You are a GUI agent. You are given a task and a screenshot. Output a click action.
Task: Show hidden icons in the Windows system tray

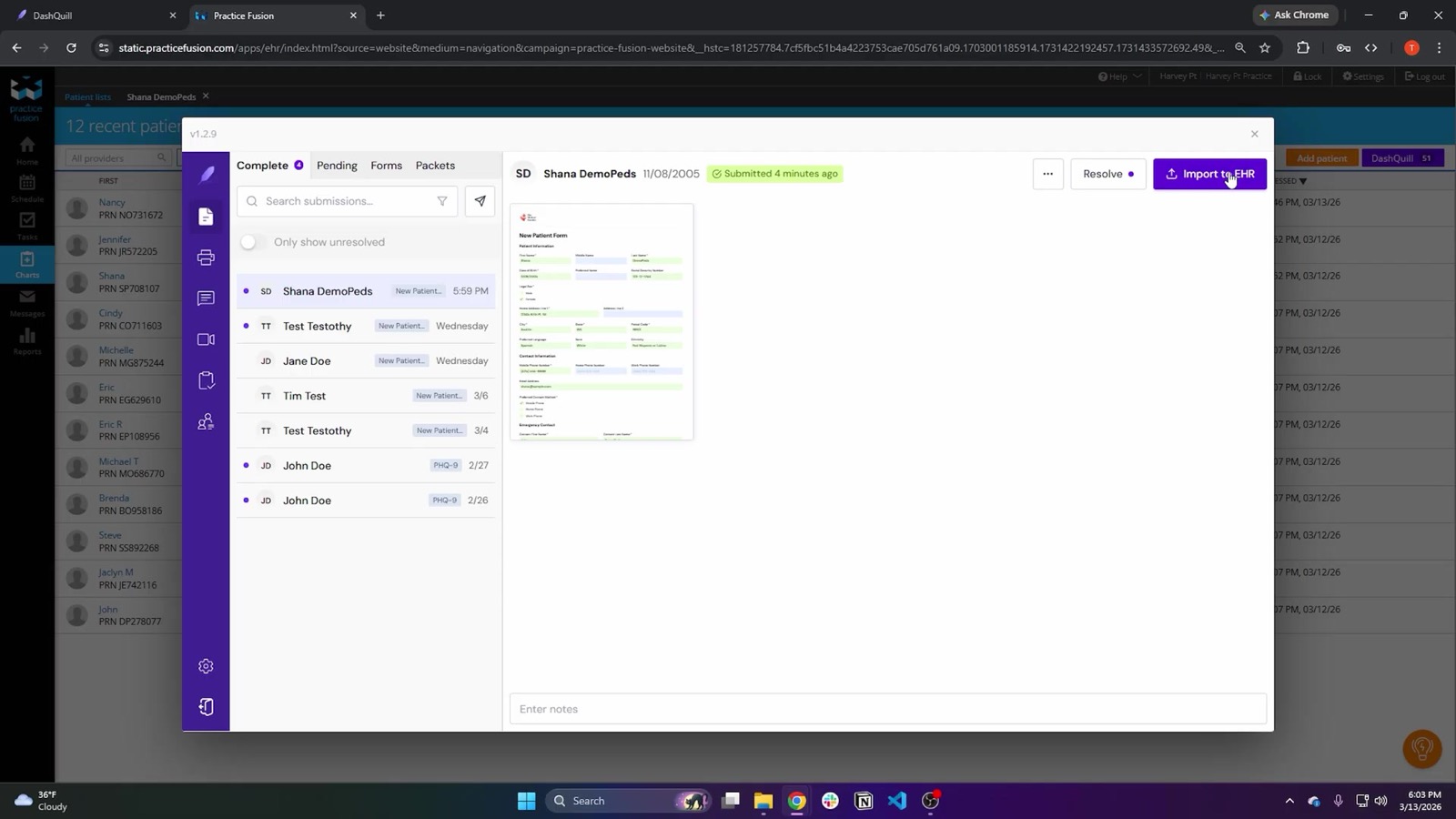(1289, 801)
